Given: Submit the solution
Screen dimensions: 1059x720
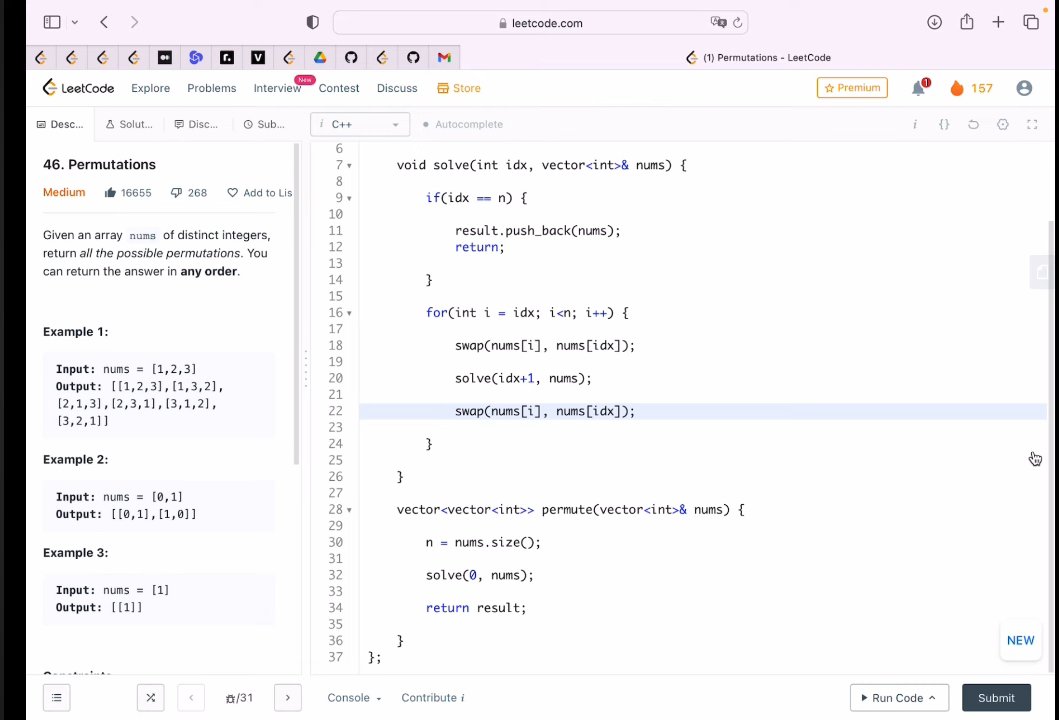Looking at the screenshot, I should tap(996, 698).
